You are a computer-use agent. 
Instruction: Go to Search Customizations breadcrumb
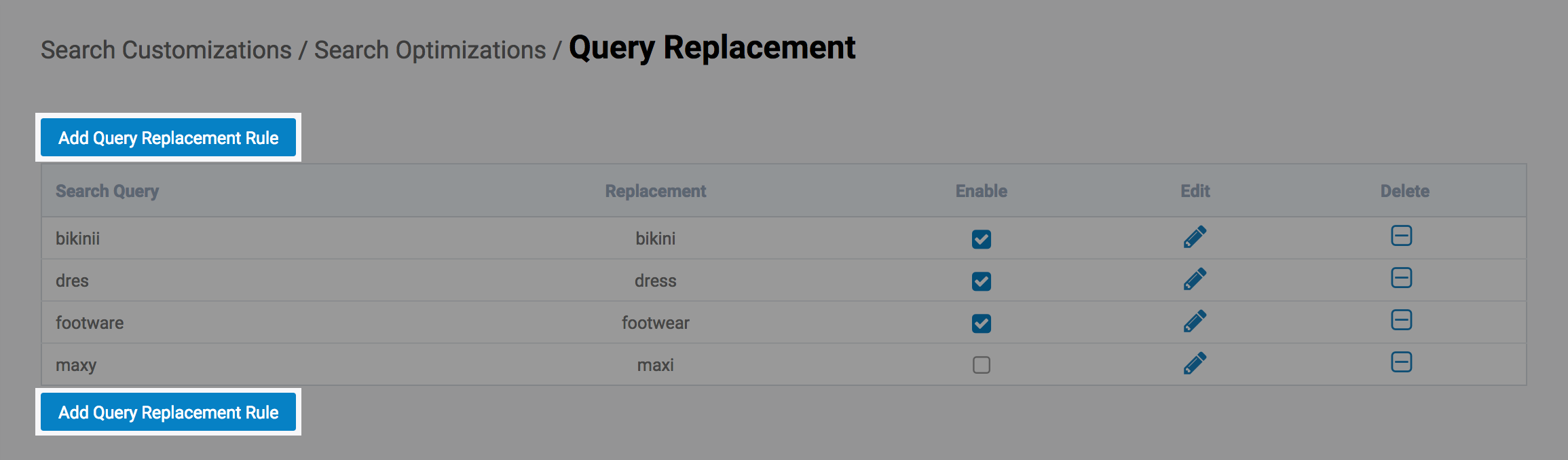point(166,50)
